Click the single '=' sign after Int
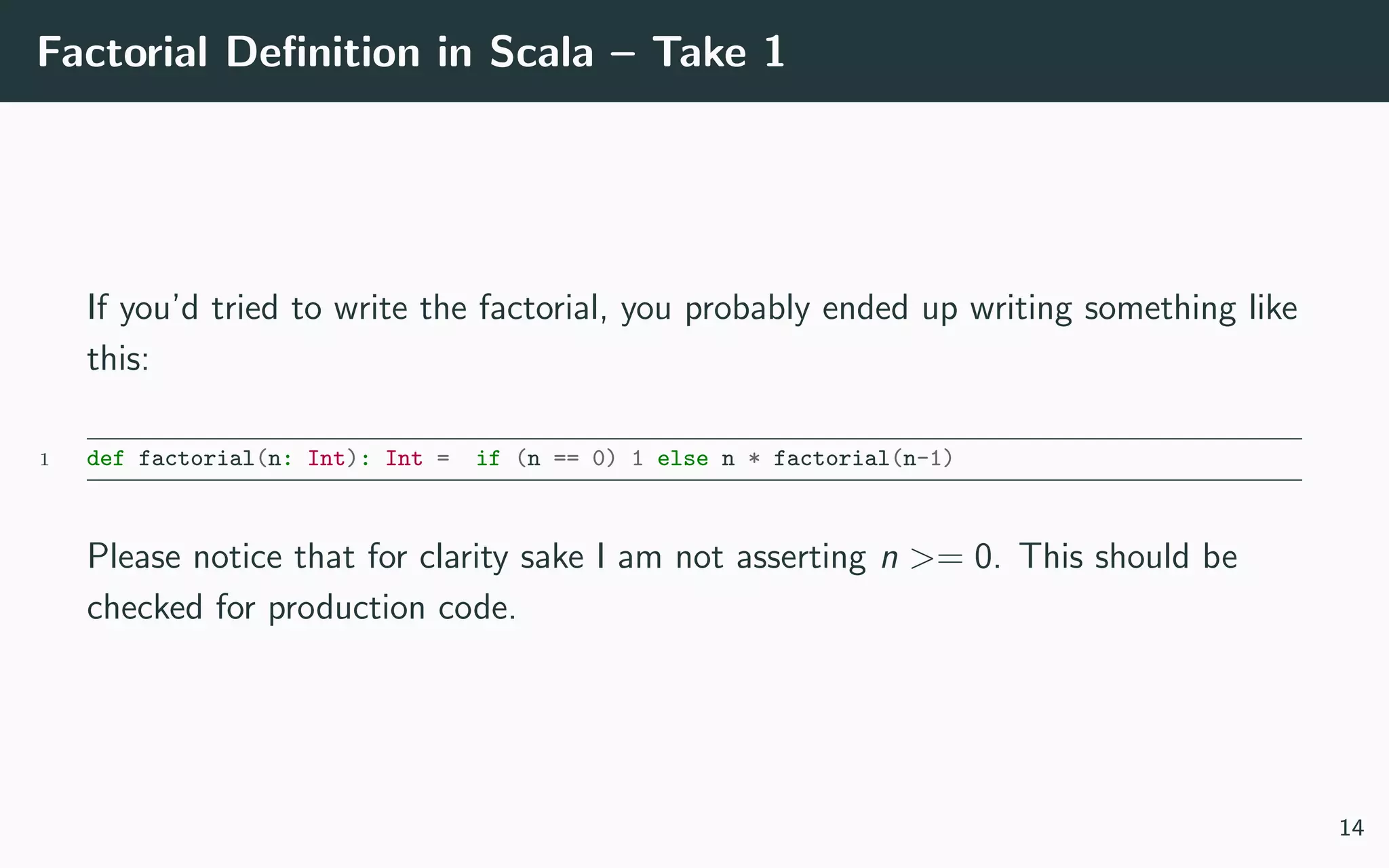Screen dimensions: 1389x868 coord(443,459)
